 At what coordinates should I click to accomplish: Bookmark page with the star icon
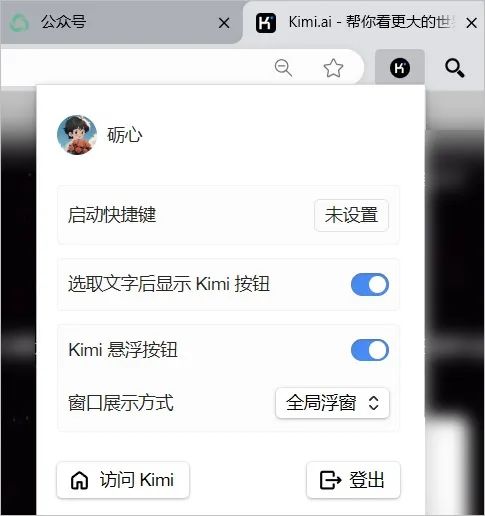333,68
